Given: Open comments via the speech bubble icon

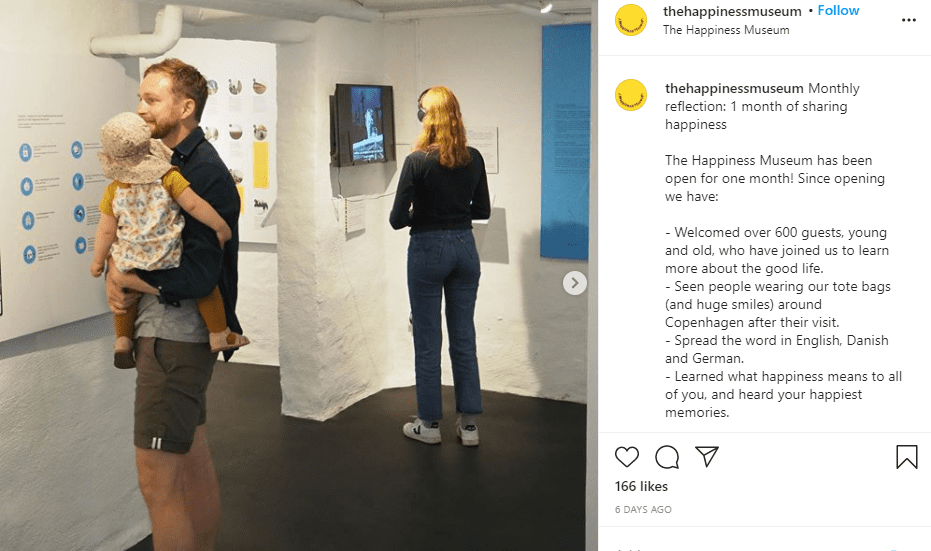Looking at the screenshot, I should 667,457.
